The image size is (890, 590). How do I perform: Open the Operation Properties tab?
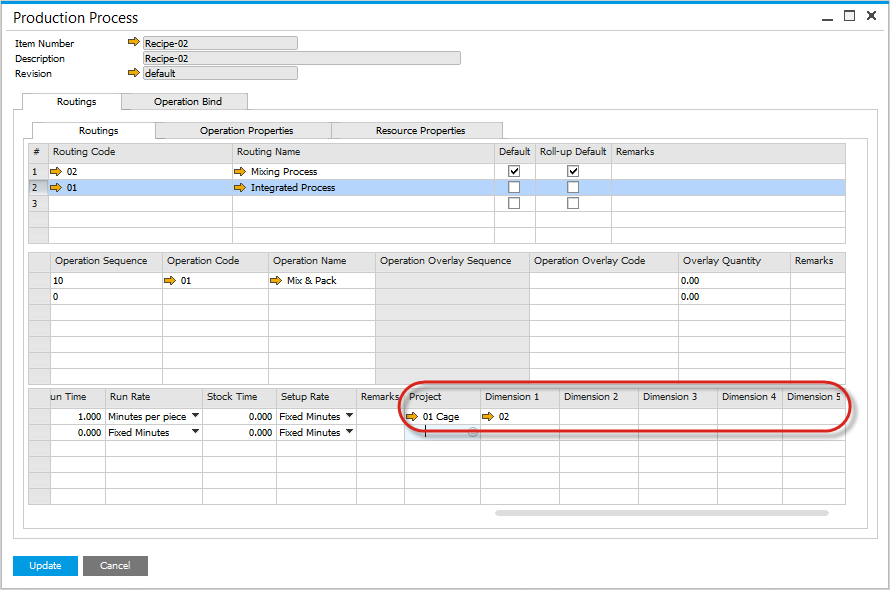246,131
